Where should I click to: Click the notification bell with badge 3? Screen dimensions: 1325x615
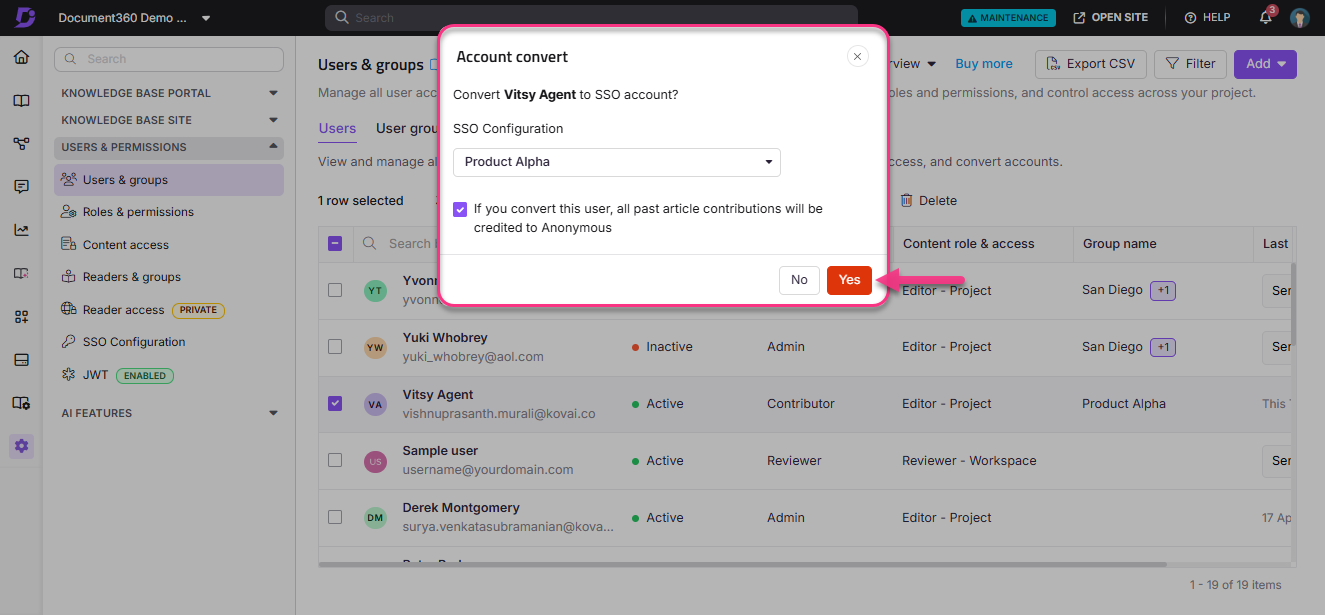pyautogui.click(x=1264, y=17)
